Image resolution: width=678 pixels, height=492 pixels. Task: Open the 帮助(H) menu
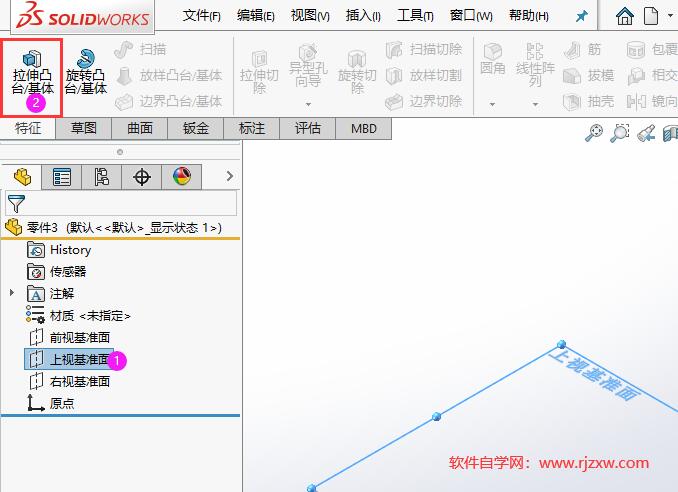tap(529, 16)
